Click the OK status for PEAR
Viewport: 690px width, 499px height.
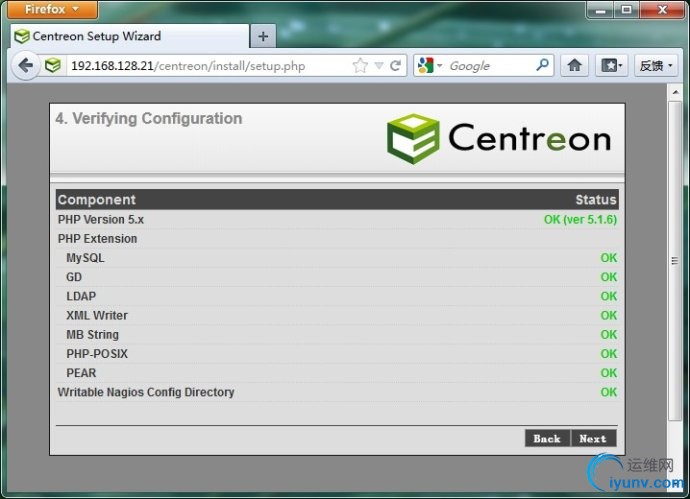609,373
